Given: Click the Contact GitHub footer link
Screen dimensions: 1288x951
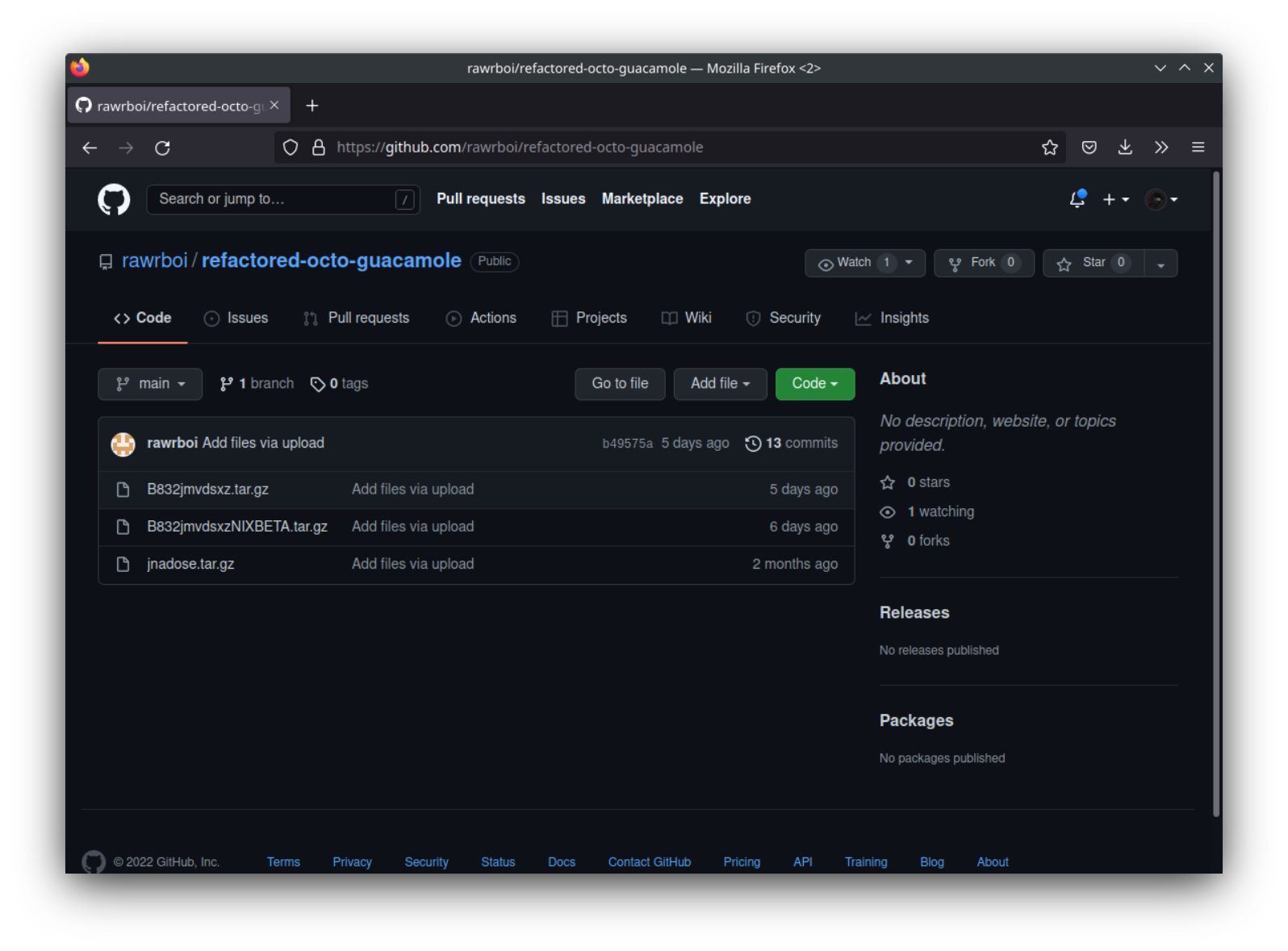Looking at the screenshot, I should 650,862.
